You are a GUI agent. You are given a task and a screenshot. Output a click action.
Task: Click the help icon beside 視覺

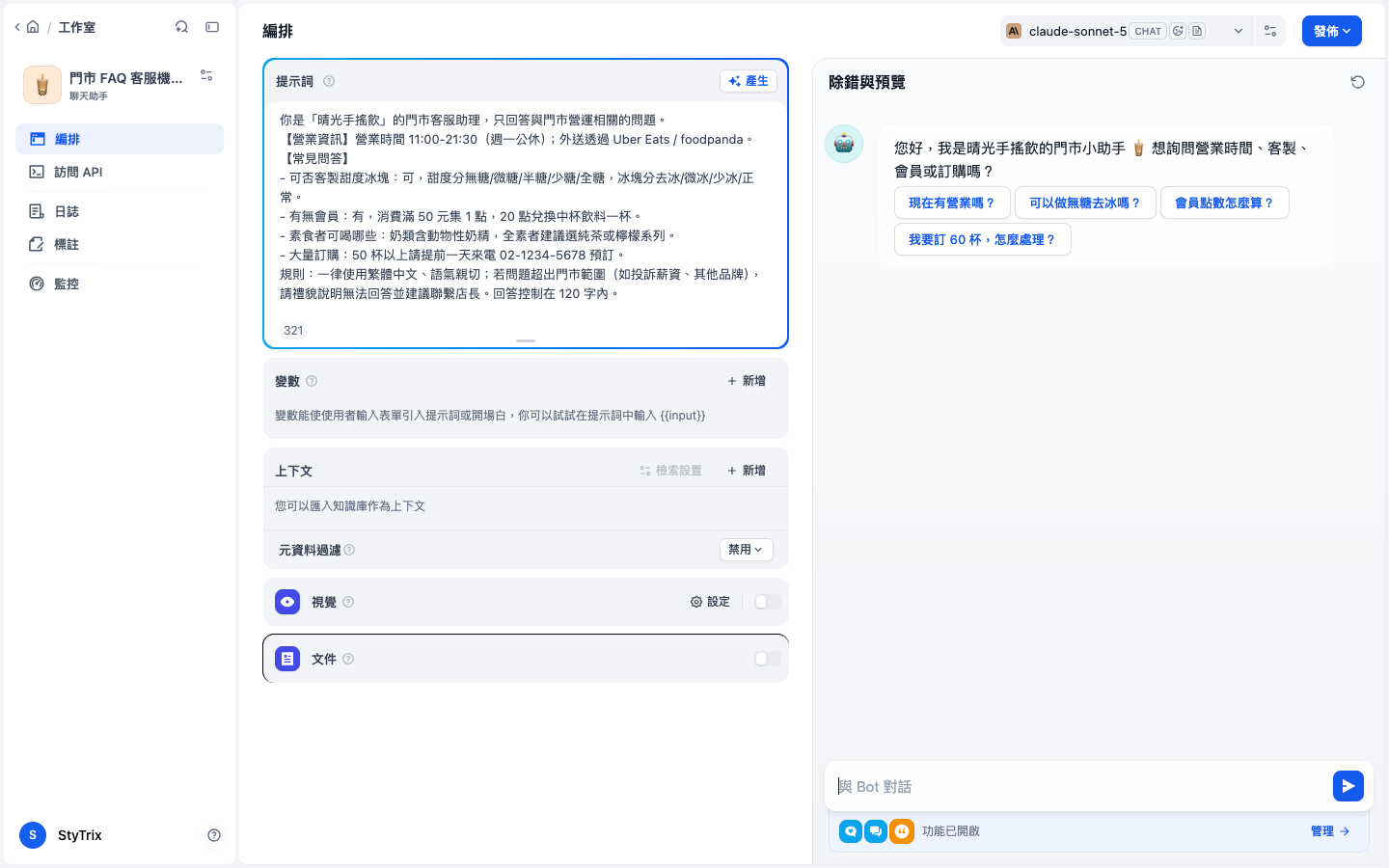(348, 602)
